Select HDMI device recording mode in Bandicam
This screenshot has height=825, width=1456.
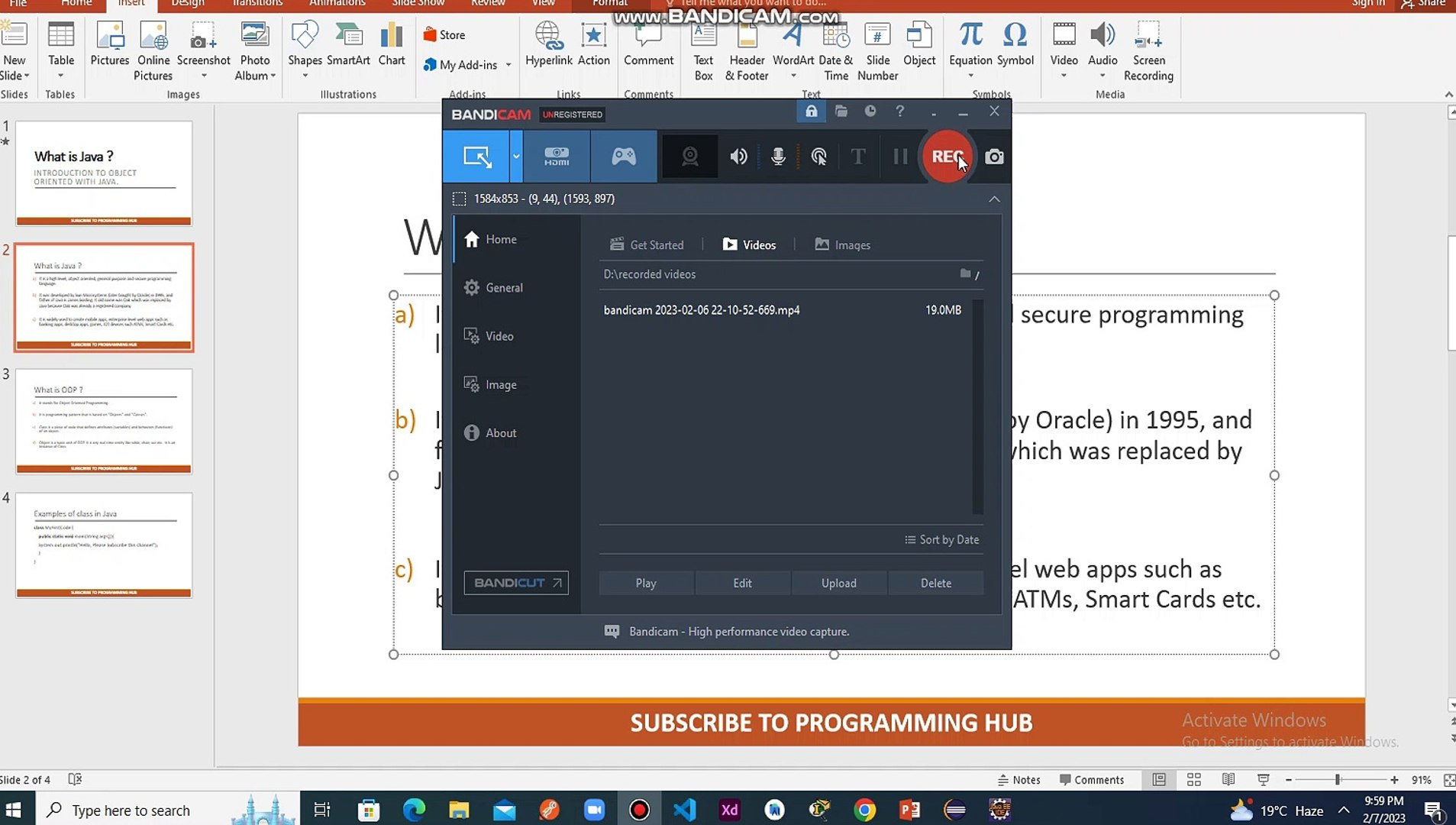[556, 157]
